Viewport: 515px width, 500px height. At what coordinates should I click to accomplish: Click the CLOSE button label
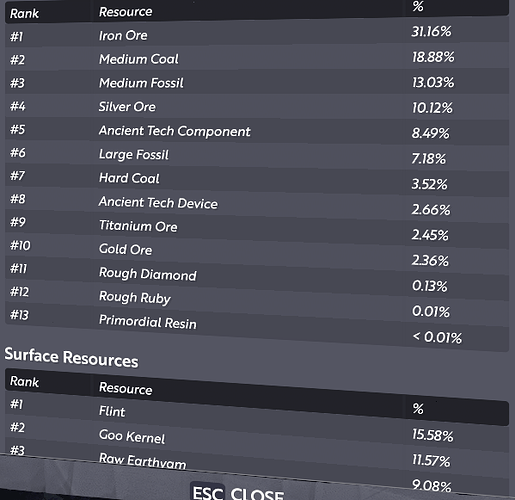pyautogui.click(x=257, y=494)
